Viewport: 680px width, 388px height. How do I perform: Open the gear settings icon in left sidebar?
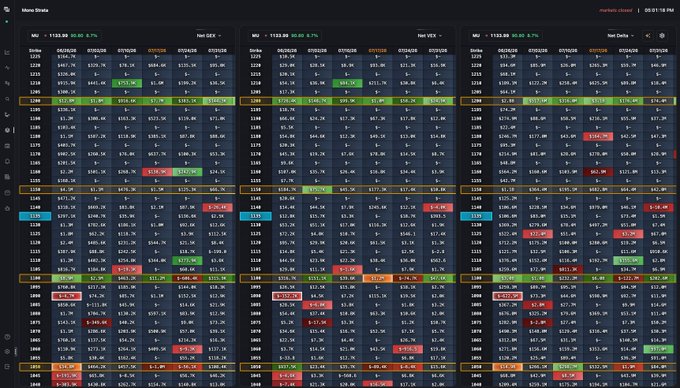pyautogui.click(x=7, y=352)
